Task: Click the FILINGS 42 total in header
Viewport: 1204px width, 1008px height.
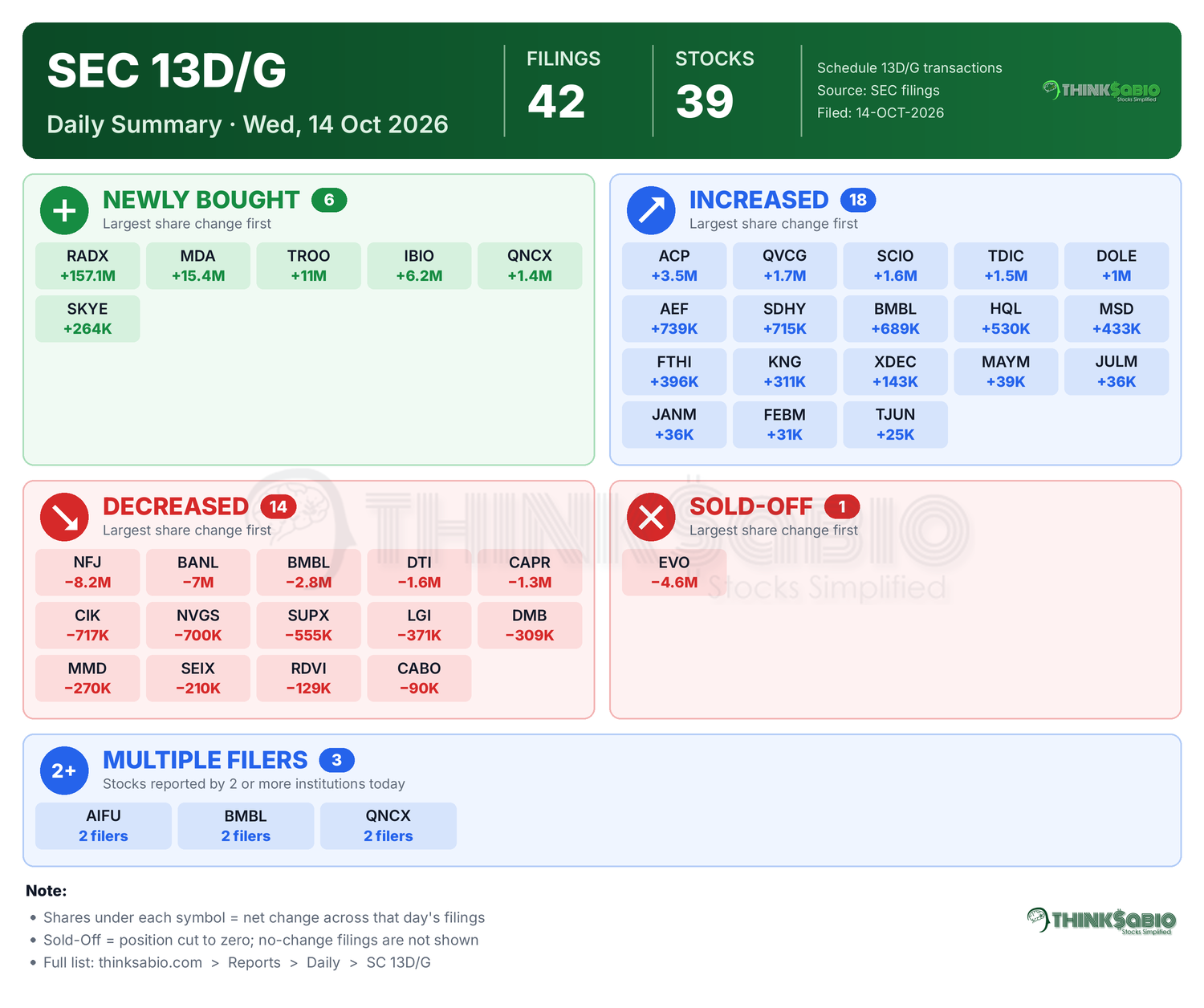Action: (563, 85)
